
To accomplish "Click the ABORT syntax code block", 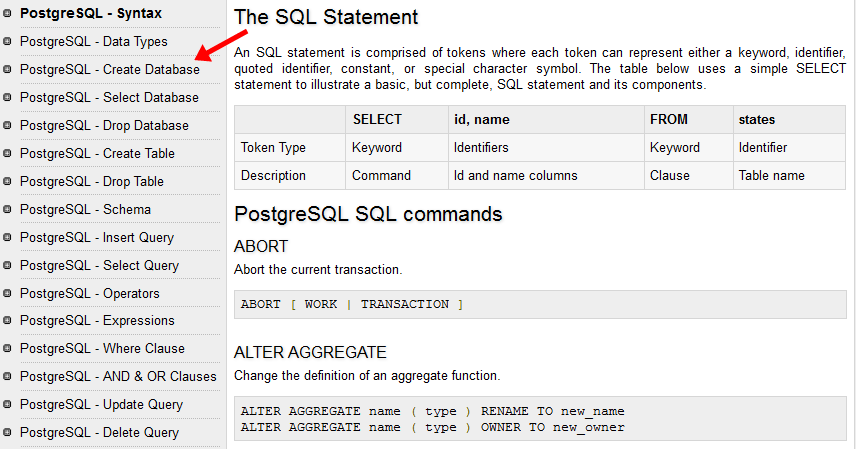I will 539,304.
